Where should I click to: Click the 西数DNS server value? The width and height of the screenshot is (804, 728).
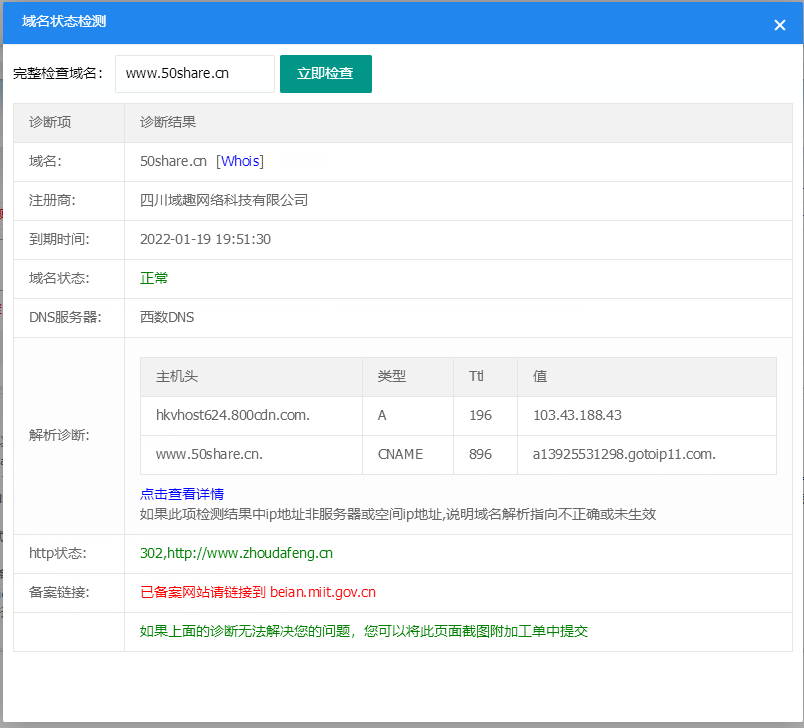tap(167, 317)
